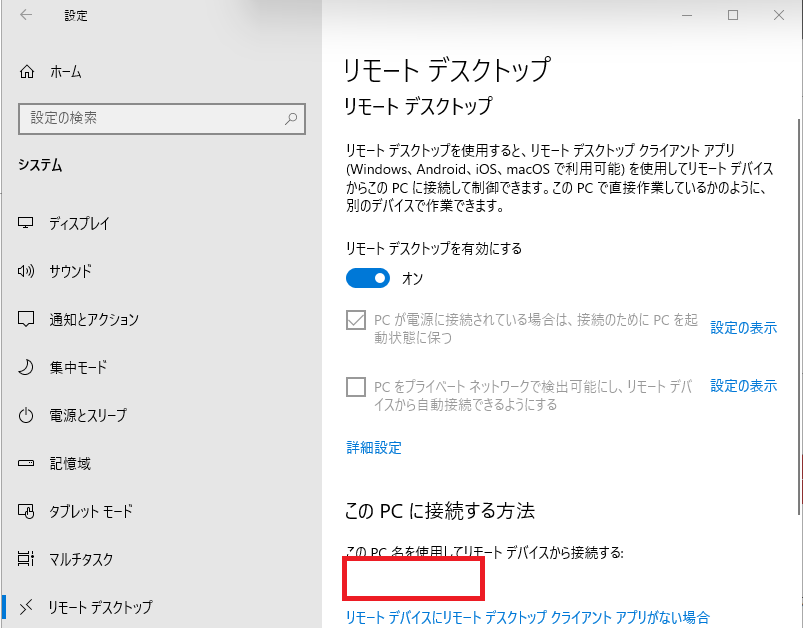The height and width of the screenshot is (628, 803).
Task: Open the 通知とアクション icon
Action: coord(27,319)
